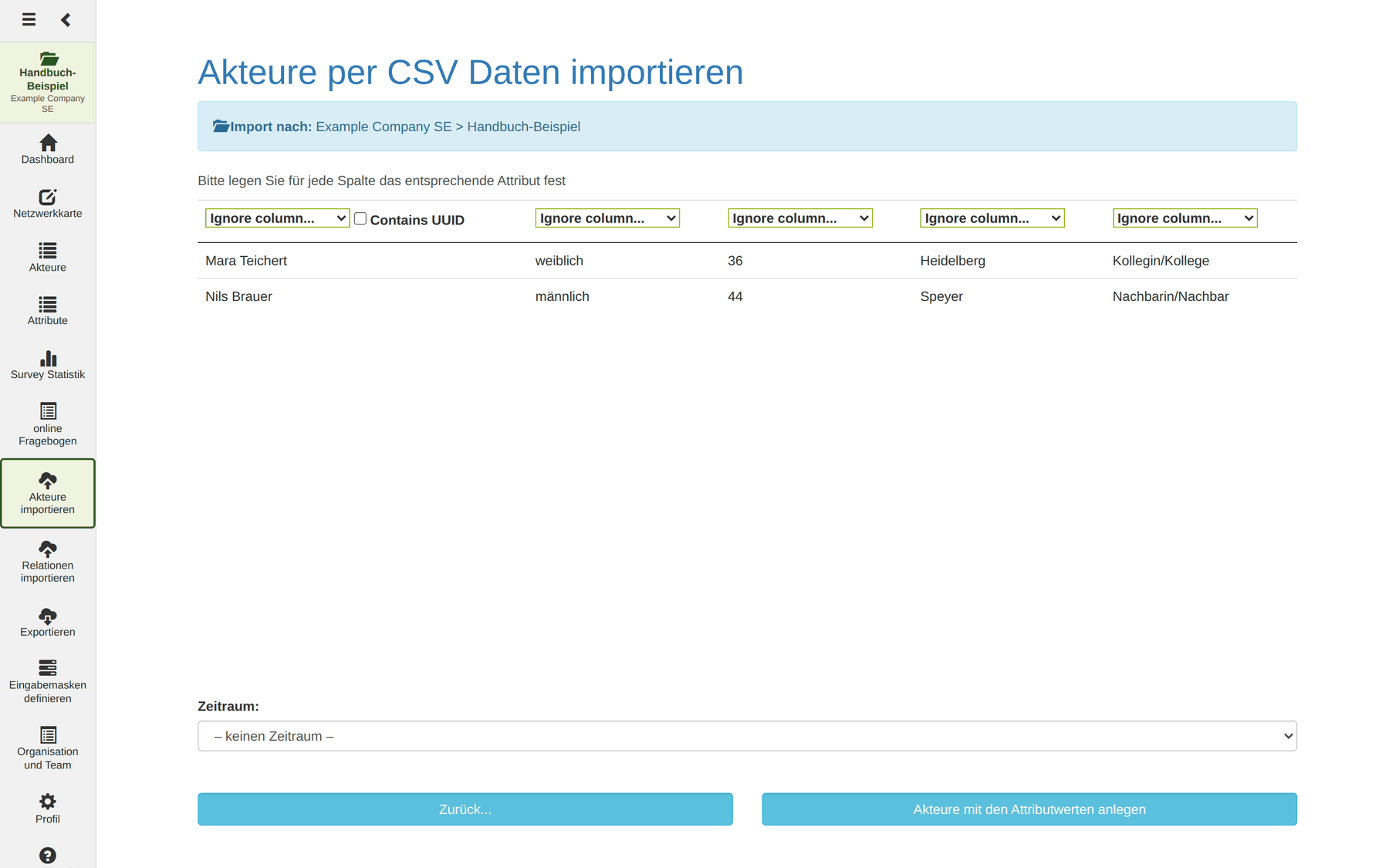Click the Nachbarin/Nachbar cell
Screen dimensions: 1389x868
[1171, 296]
